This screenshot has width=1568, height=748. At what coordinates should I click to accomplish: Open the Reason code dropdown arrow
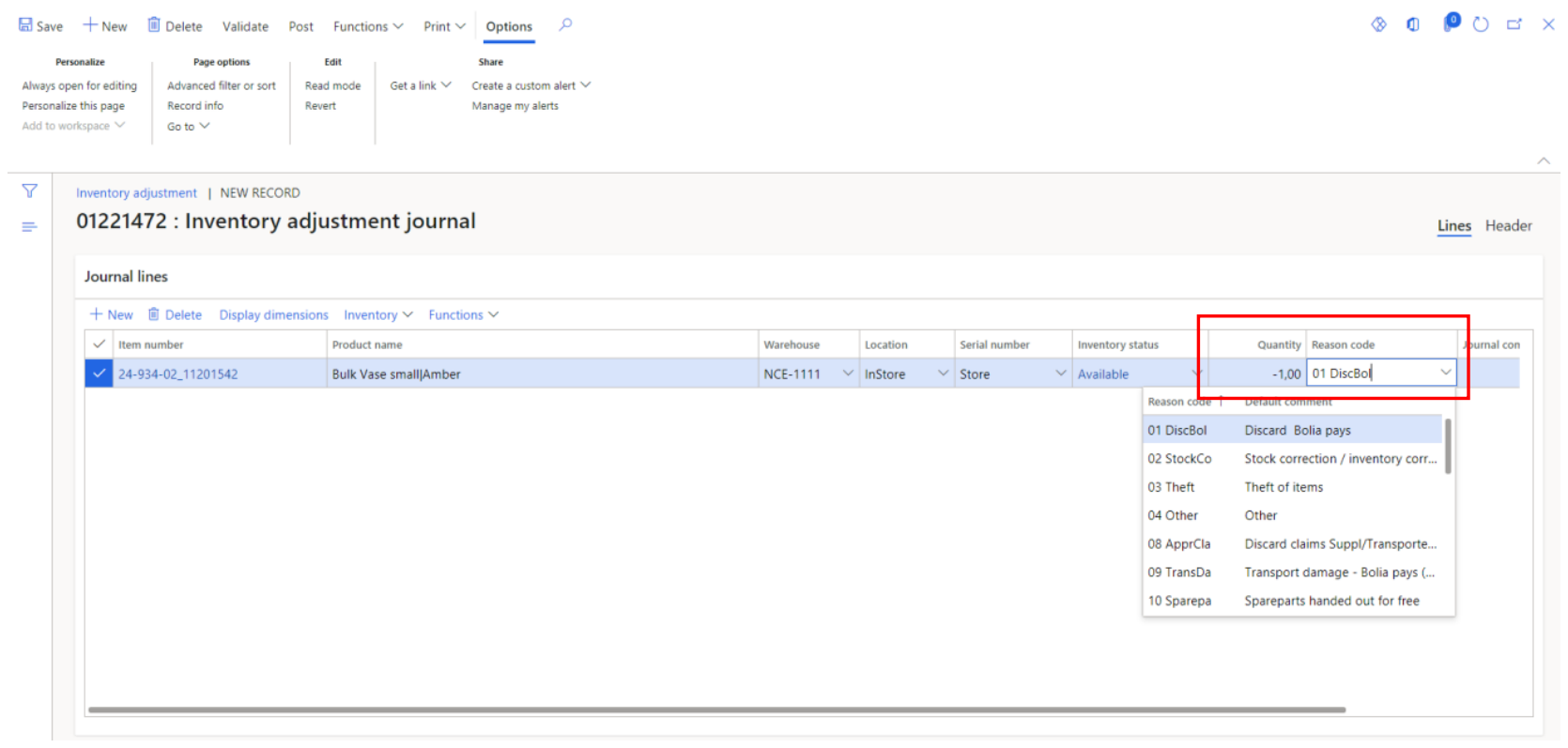(1445, 373)
